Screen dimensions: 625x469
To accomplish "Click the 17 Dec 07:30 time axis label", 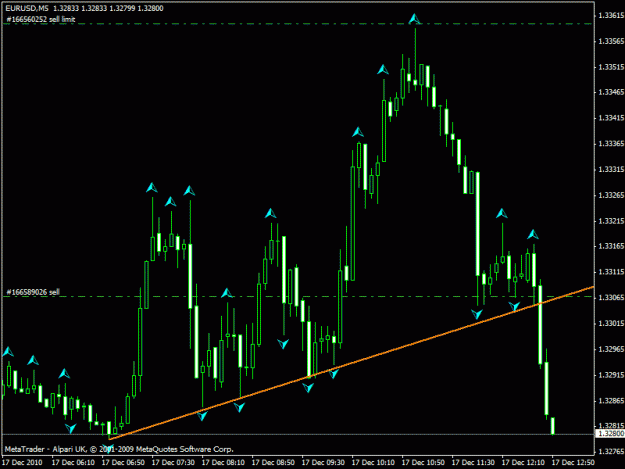I will [173, 463].
